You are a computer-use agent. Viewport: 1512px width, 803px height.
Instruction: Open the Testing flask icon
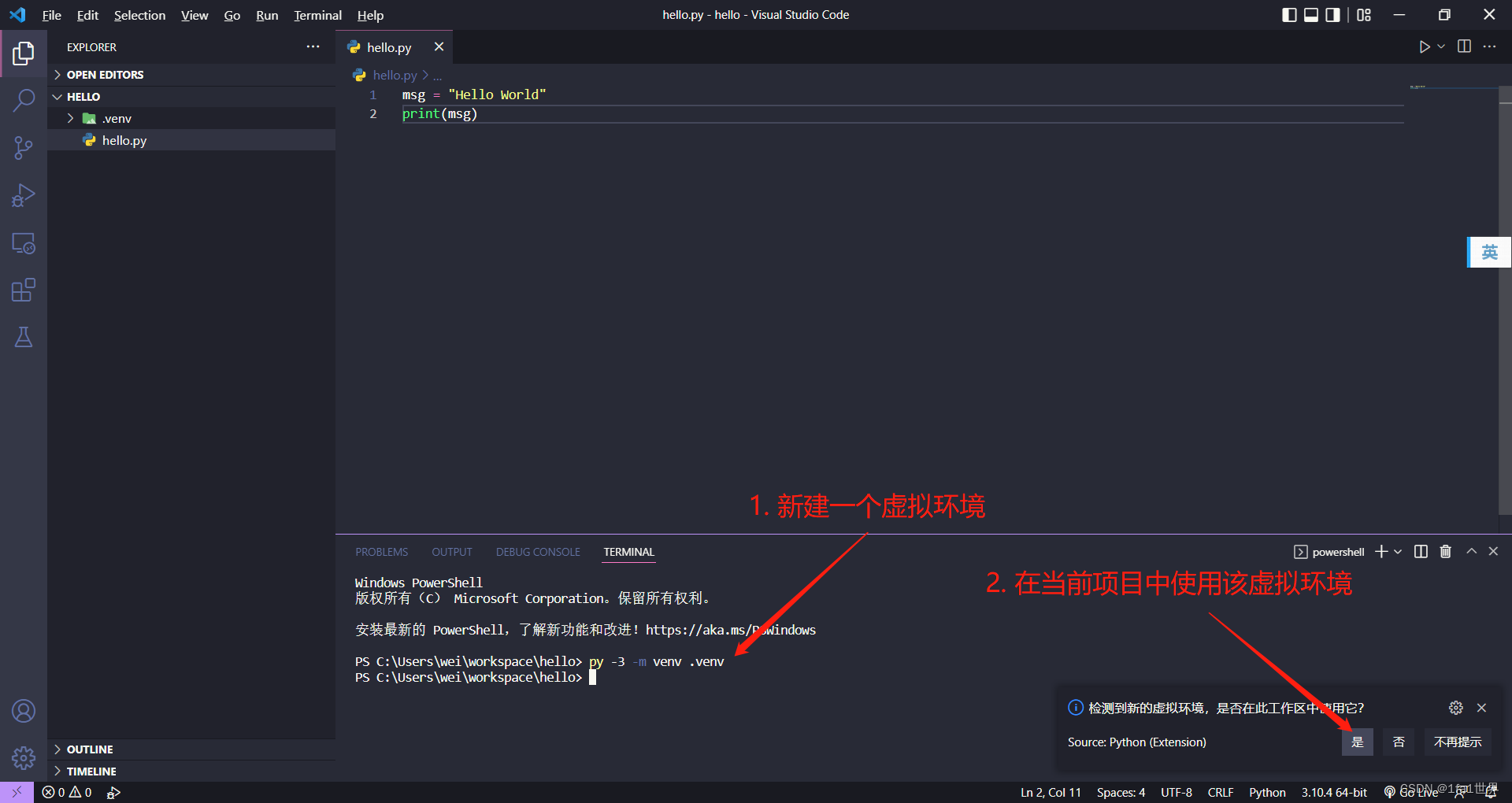[x=24, y=338]
